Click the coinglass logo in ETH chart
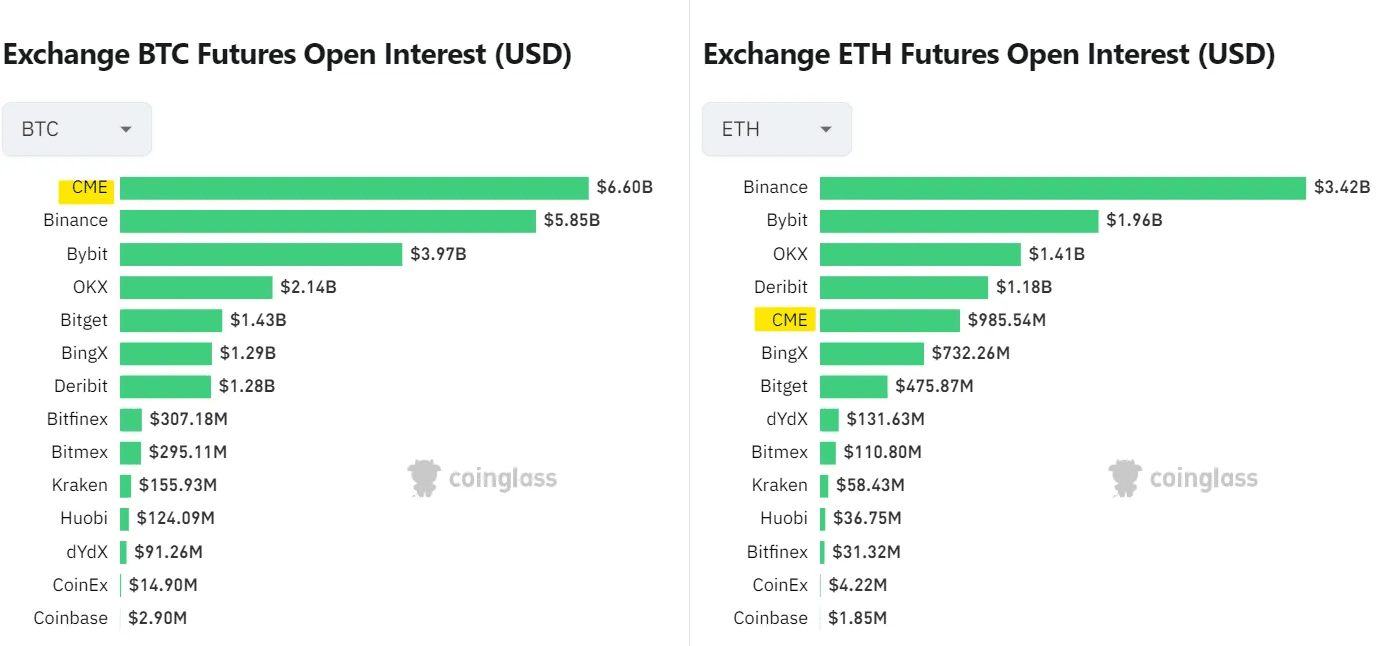1386x646 pixels. [x=1183, y=479]
